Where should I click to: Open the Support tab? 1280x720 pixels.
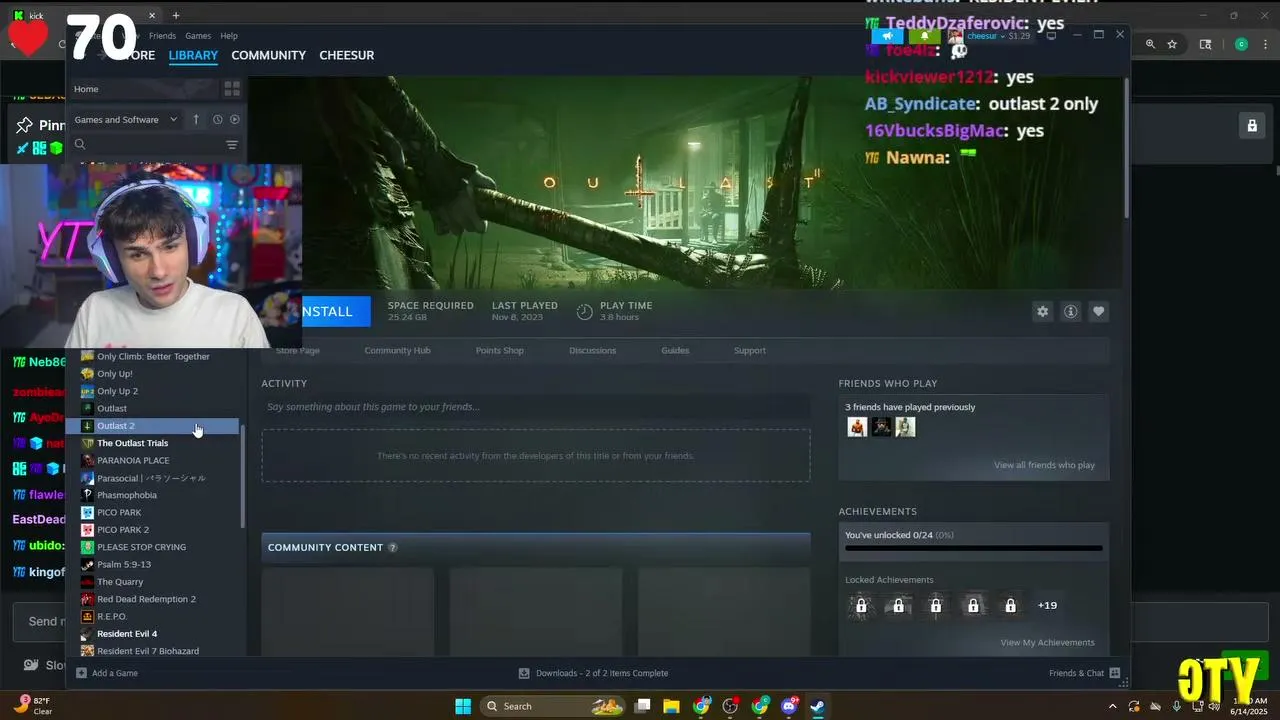tap(750, 351)
